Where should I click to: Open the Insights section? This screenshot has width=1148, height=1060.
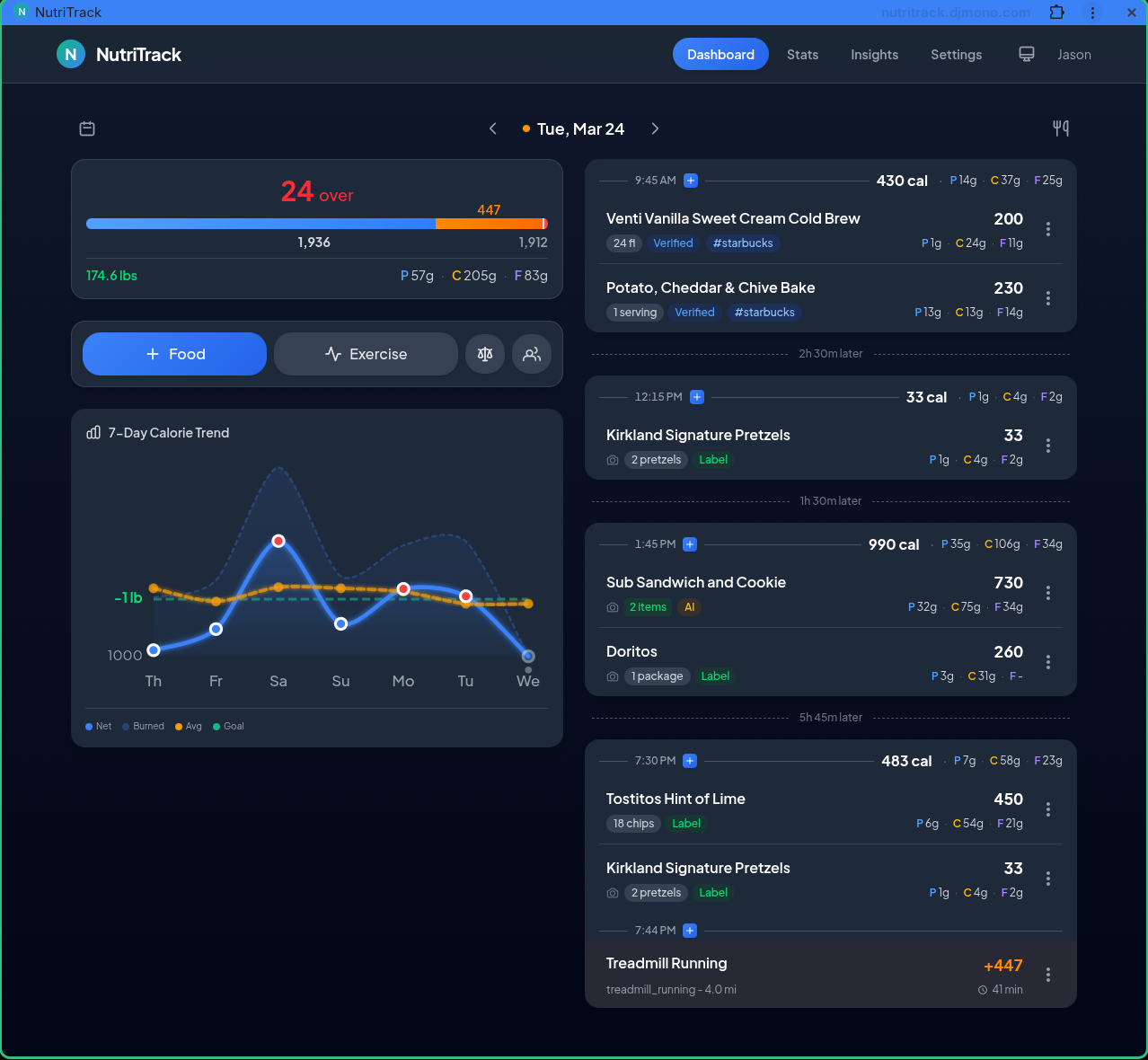pyautogui.click(x=874, y=54)
